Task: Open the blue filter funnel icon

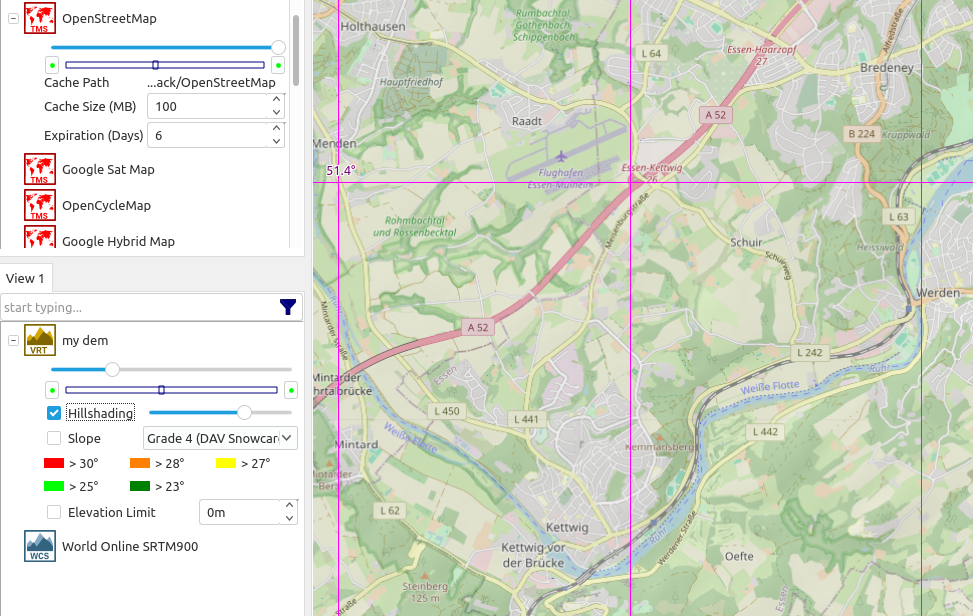Action: 288,307
